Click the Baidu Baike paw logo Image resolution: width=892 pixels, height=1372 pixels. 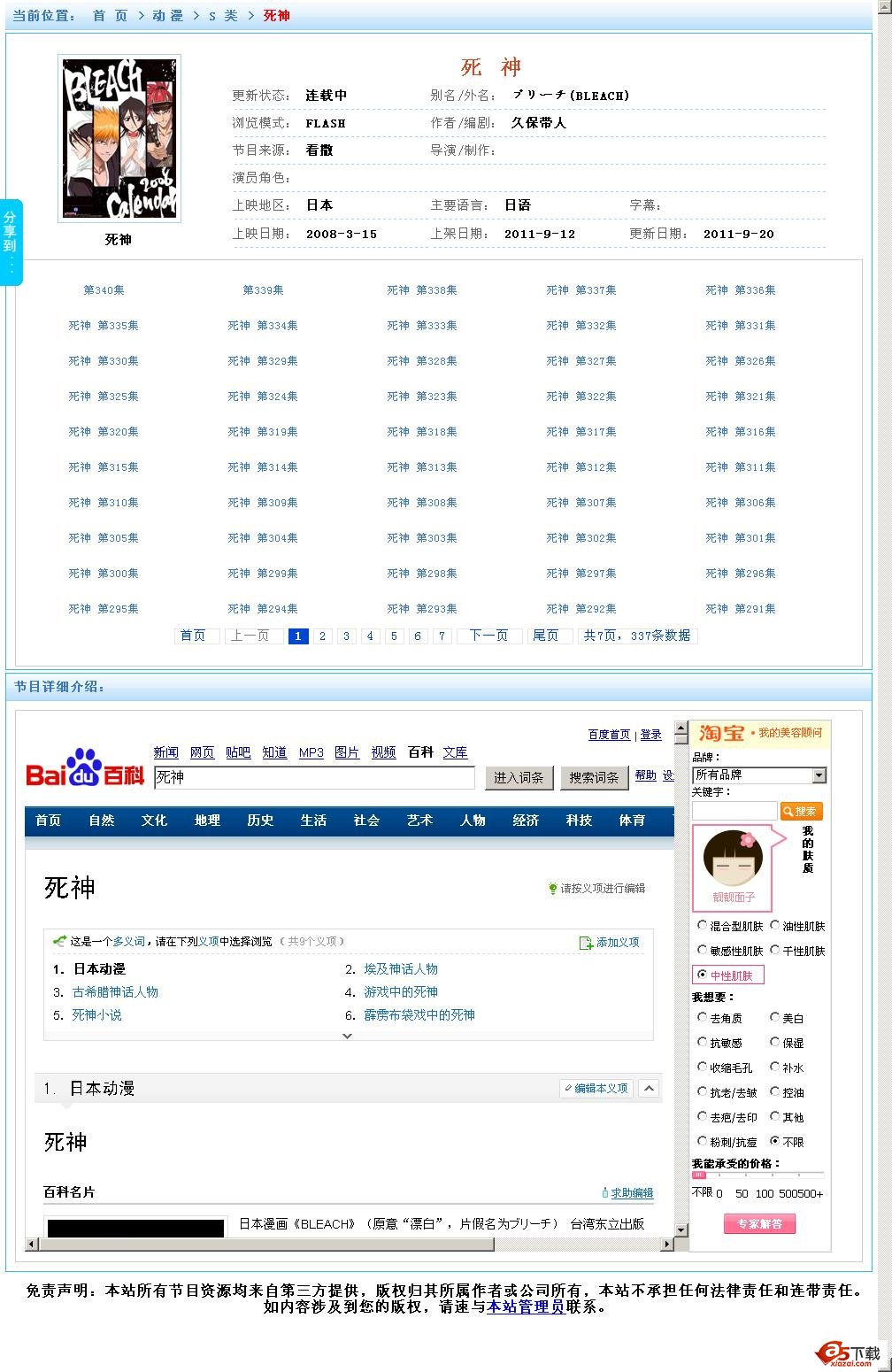(x=85, y=768)
